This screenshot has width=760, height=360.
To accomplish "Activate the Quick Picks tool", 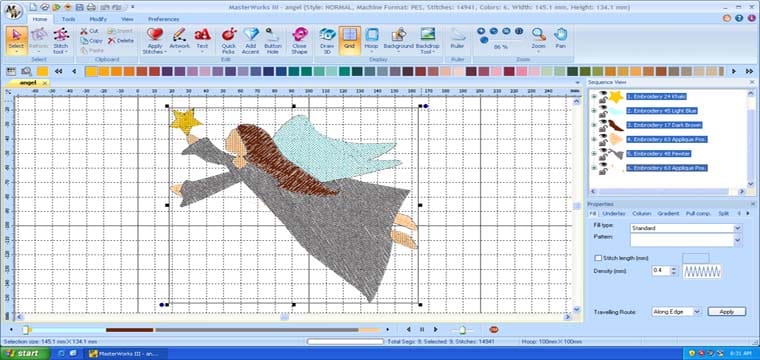I will (x=229, y=41).
